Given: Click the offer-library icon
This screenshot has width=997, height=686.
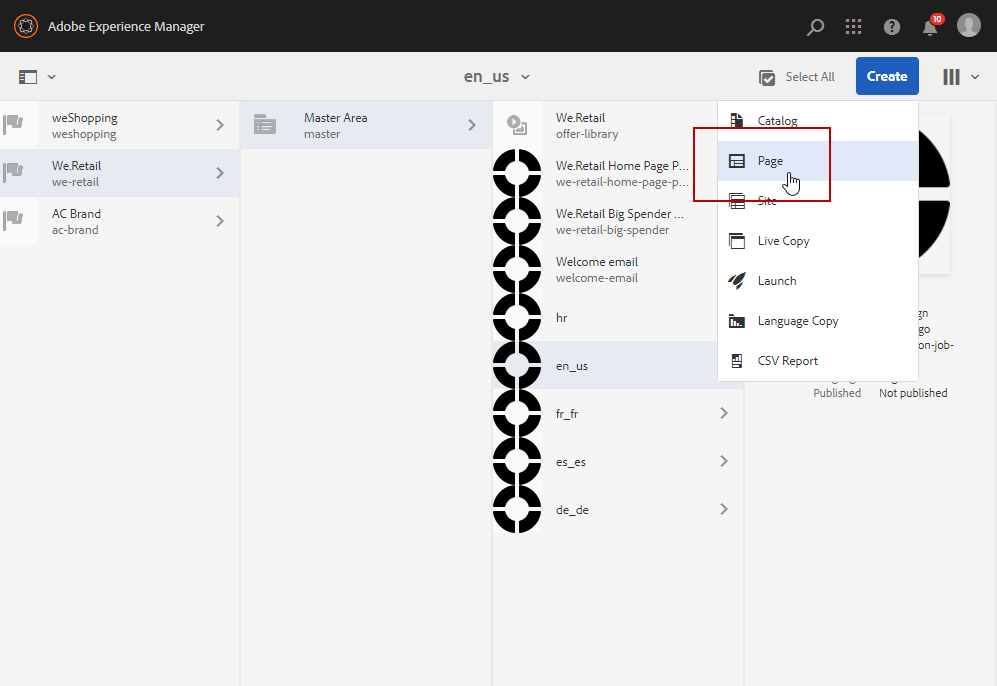Looking at the screenshot, I should point(517,125).
